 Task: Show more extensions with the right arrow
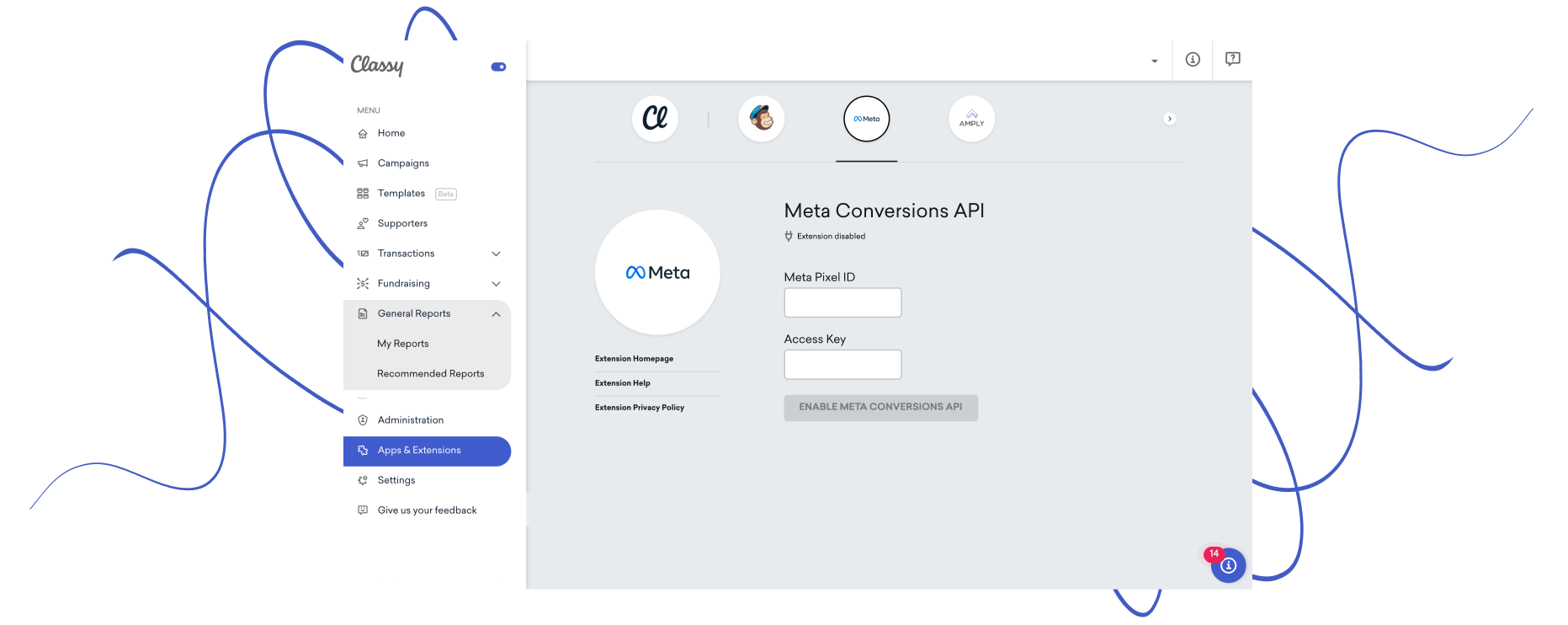tap(1170, 119)
